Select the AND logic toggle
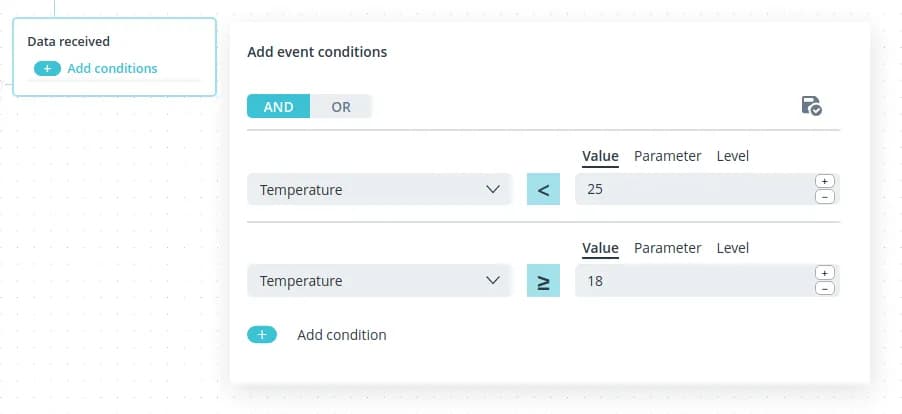This screenshot has height=414, width=902. pos(278,107)
